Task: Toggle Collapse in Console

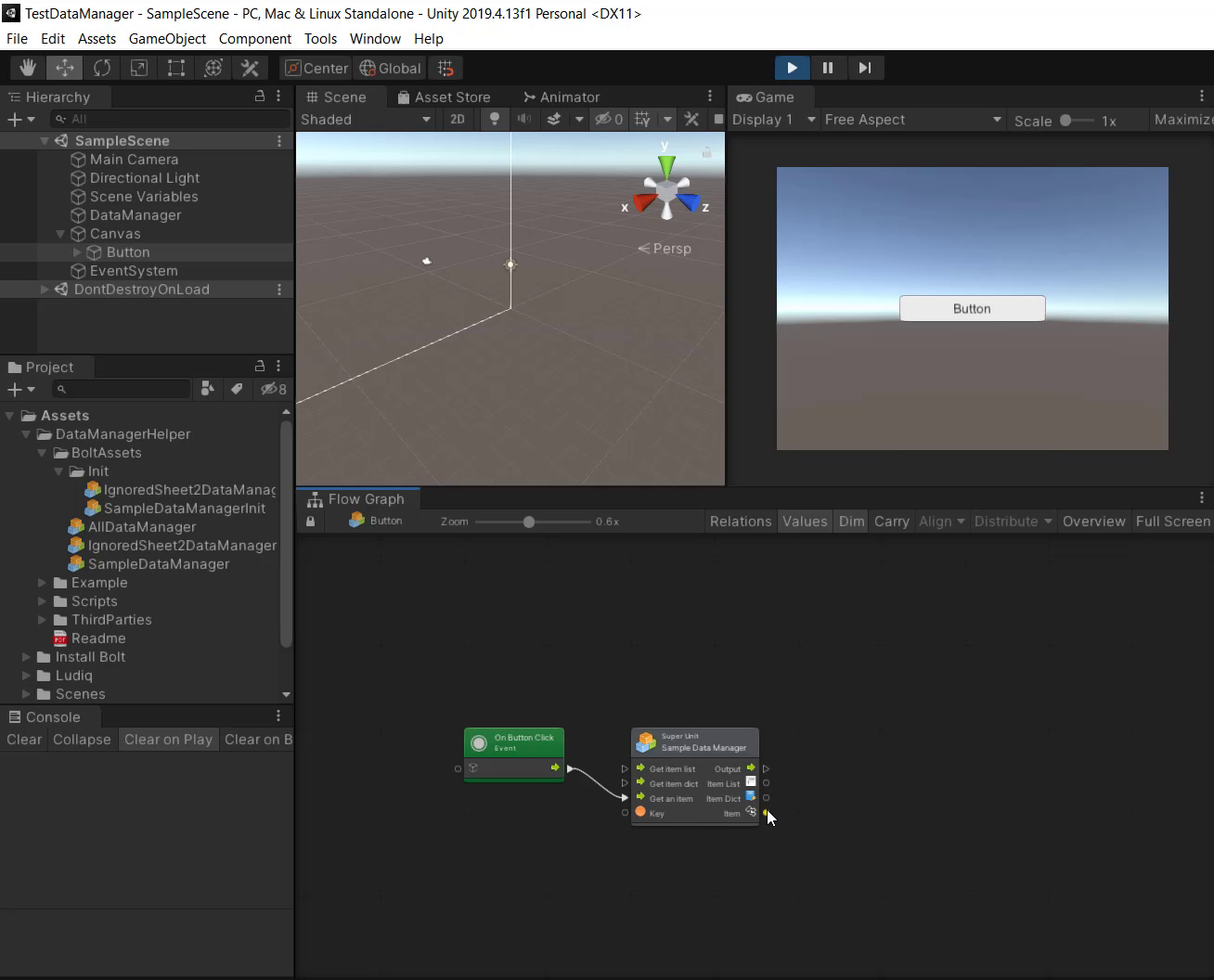Action: [x=82, y=740]
